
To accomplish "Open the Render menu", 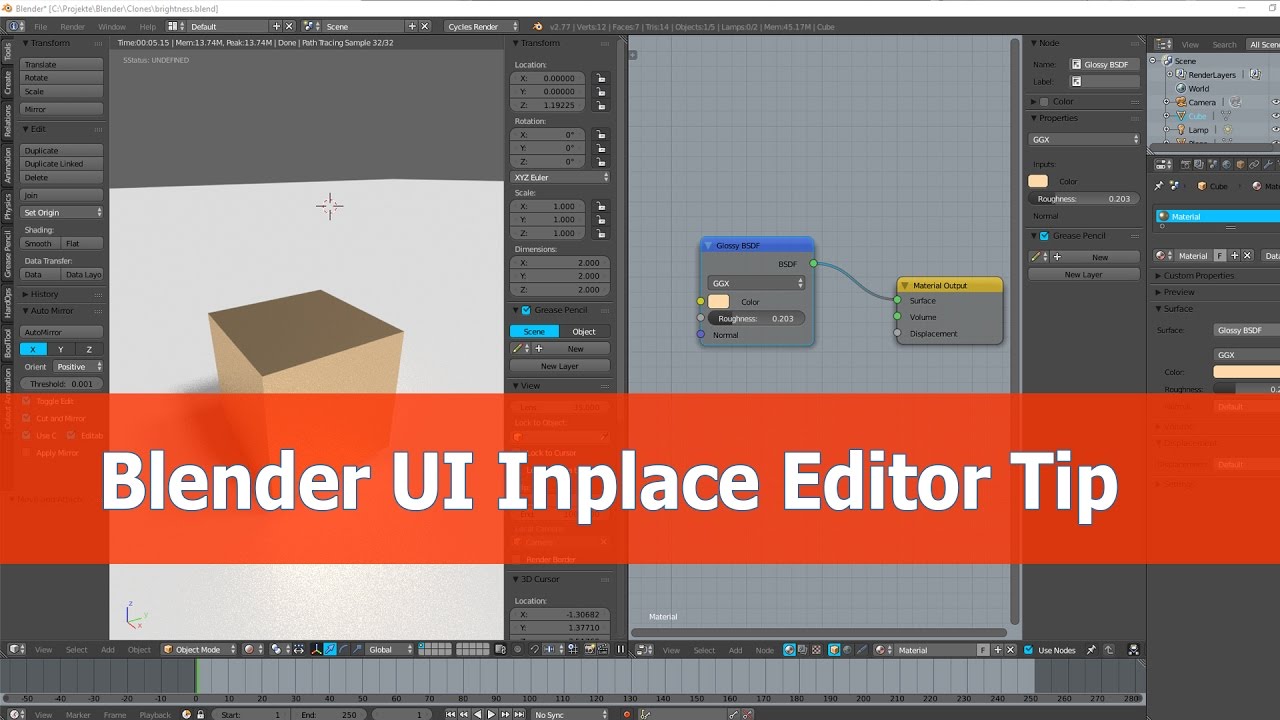I will [x=72, y=26].
